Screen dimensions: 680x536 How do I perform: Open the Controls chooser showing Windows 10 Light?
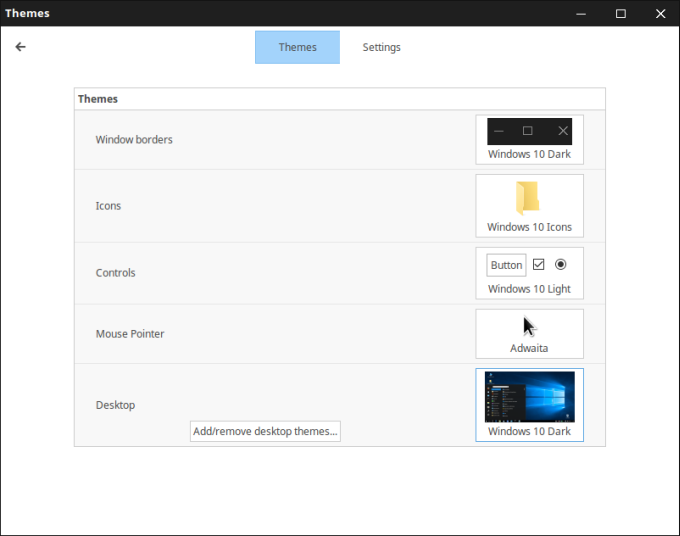click(530, 273)
